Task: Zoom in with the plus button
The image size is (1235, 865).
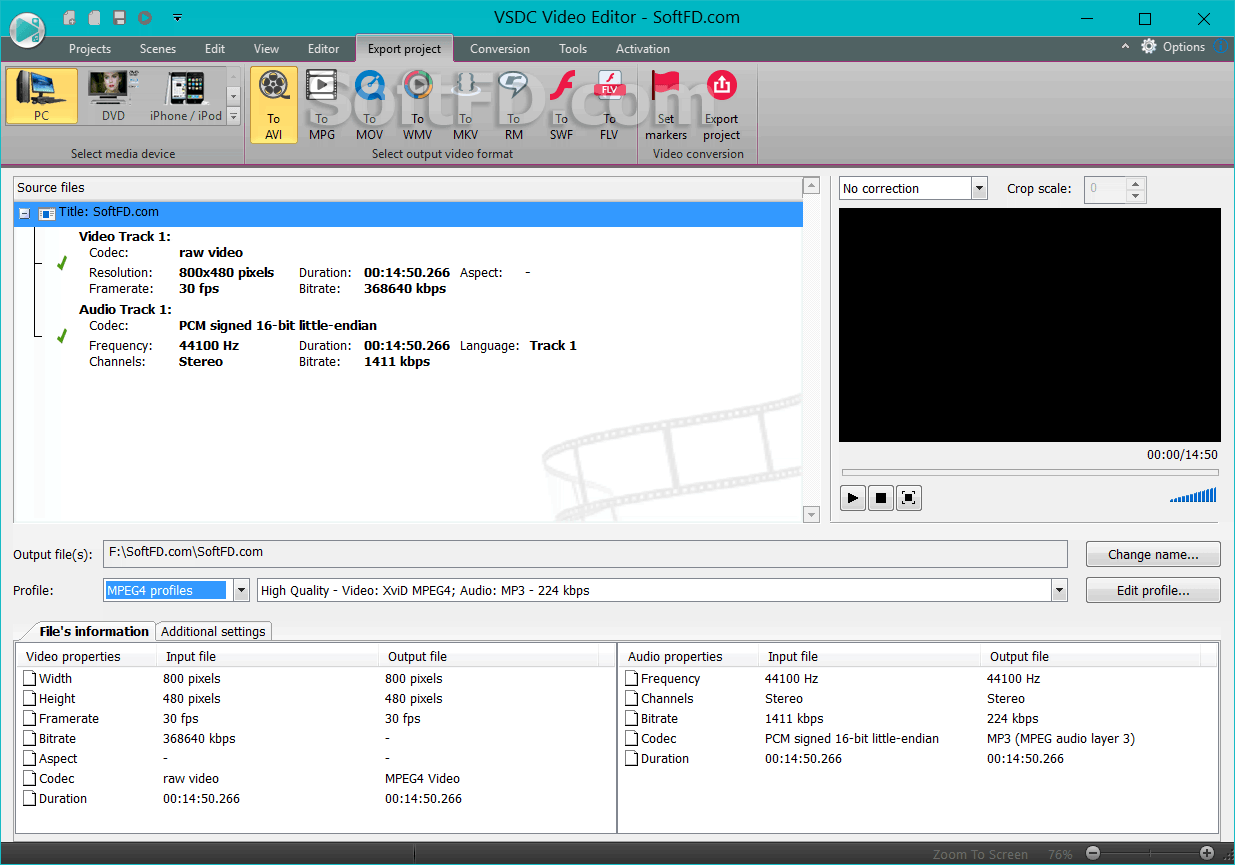Action: click(x=1207, y=853)
